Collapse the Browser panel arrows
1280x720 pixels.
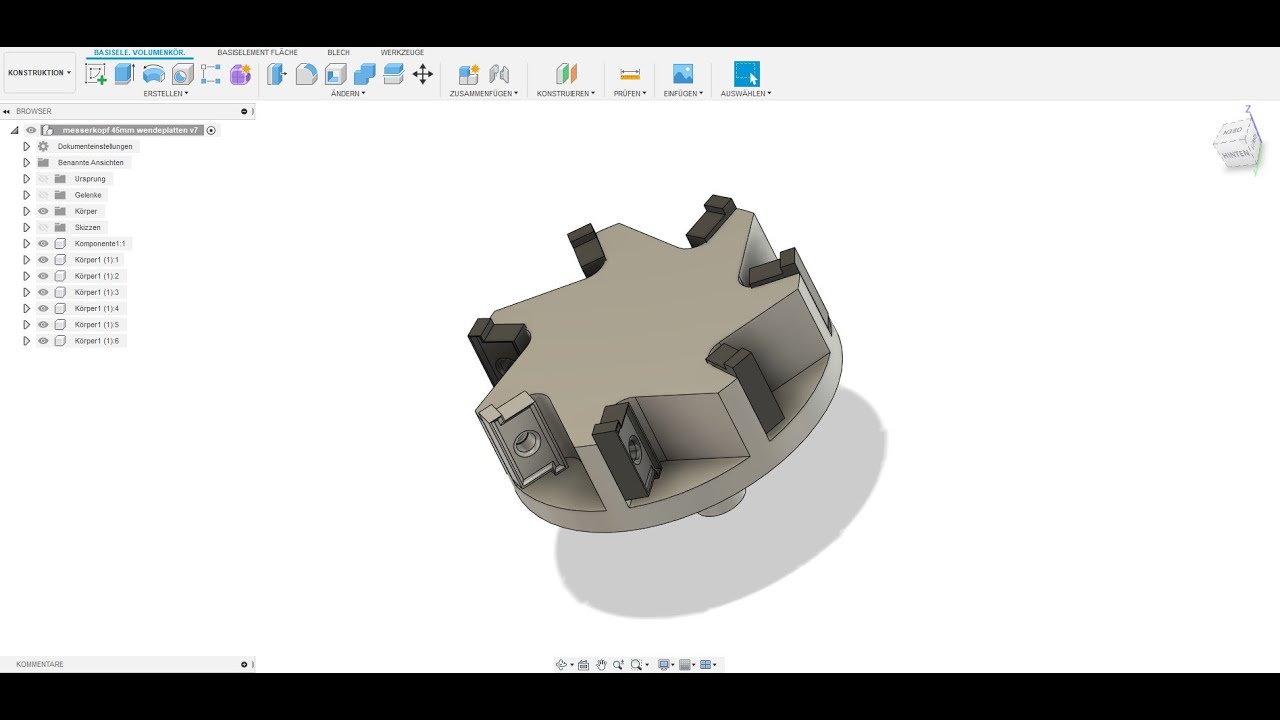(x=7, y=111)
